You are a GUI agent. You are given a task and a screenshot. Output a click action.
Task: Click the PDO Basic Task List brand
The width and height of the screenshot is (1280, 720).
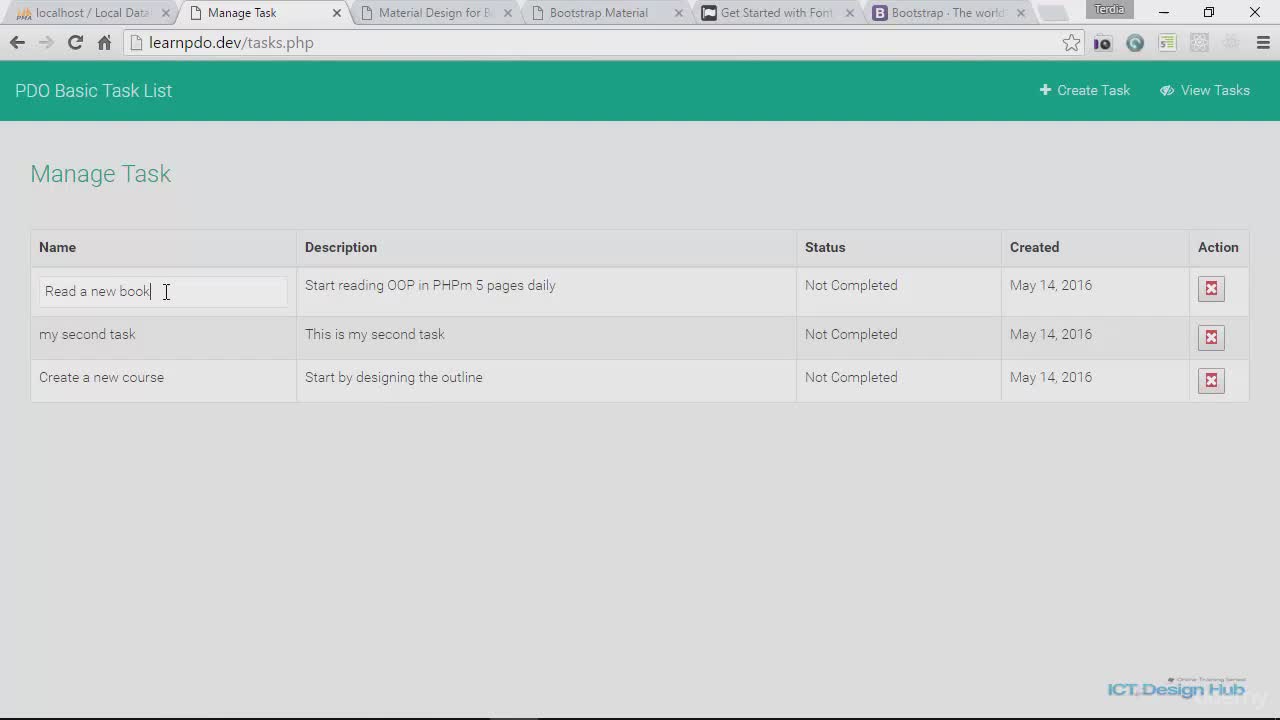click(x=93, y=90)
